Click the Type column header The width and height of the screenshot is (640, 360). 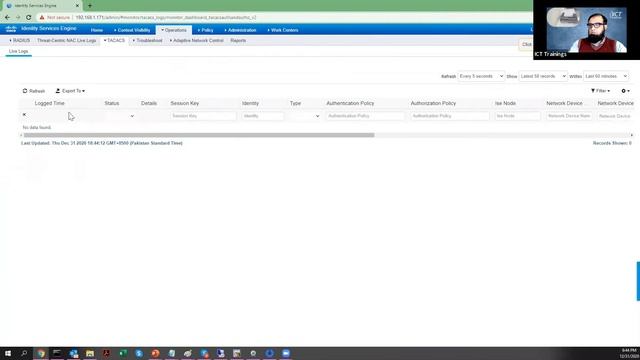295,104
